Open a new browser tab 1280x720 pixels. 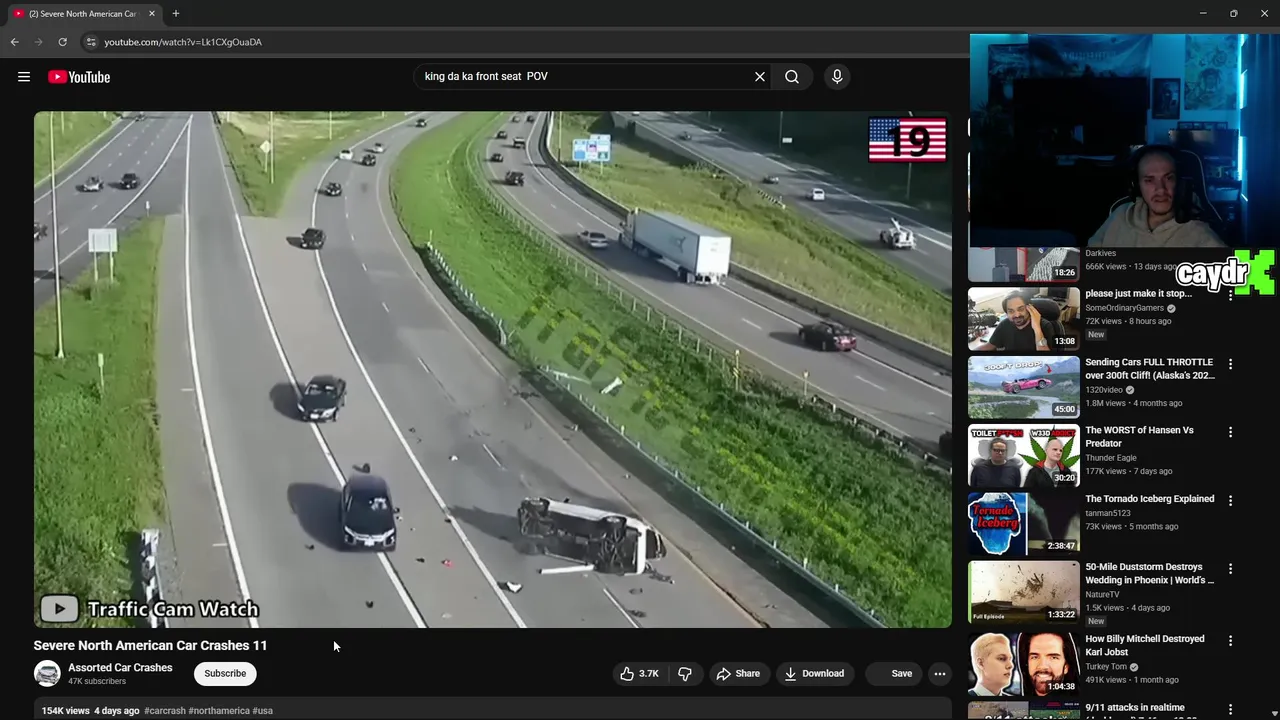pos(176,14)
